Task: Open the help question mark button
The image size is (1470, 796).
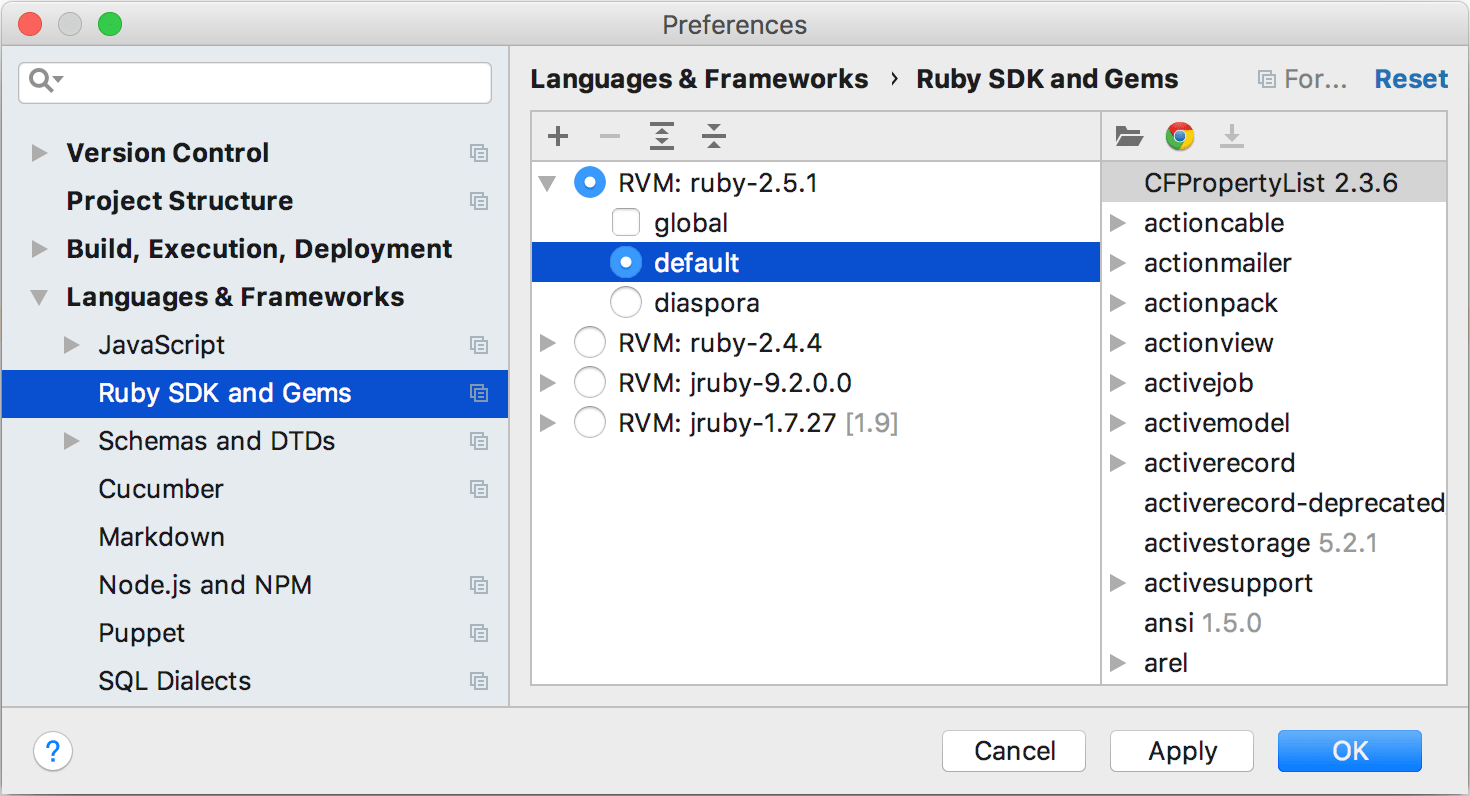Action: pos(53,751)
